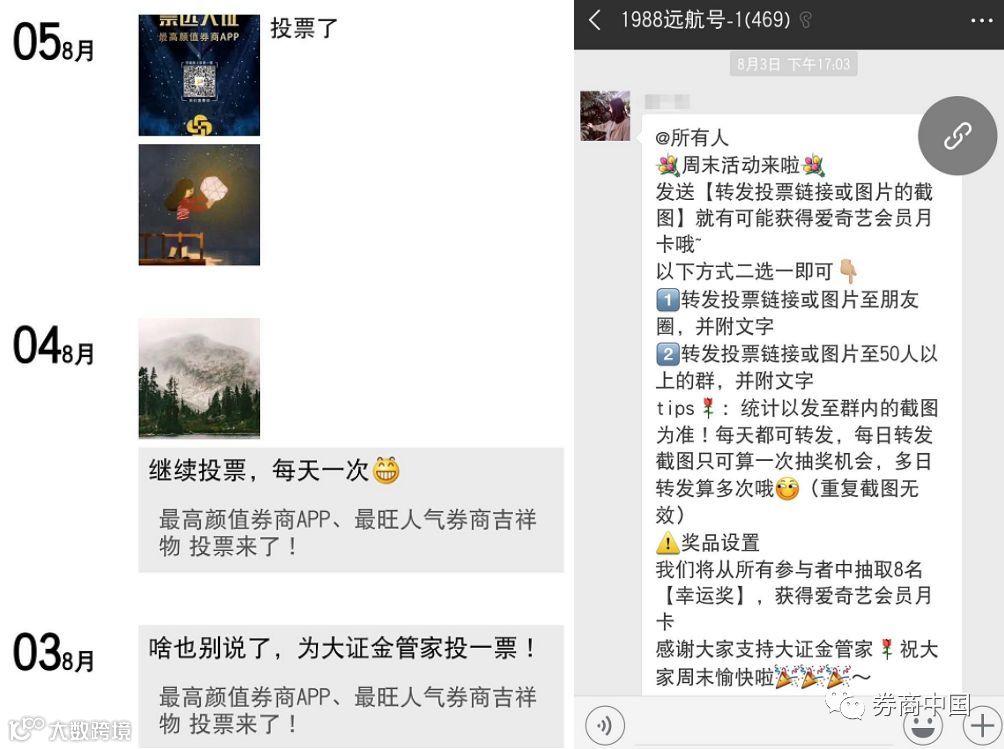Select the 04 8月 date entry

(x=54, y=346)
